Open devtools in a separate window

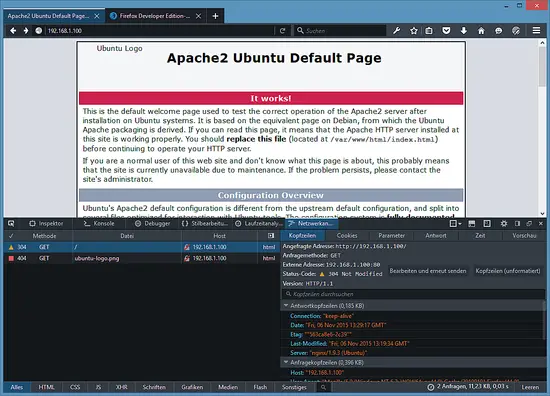click(x=529, y=223)
